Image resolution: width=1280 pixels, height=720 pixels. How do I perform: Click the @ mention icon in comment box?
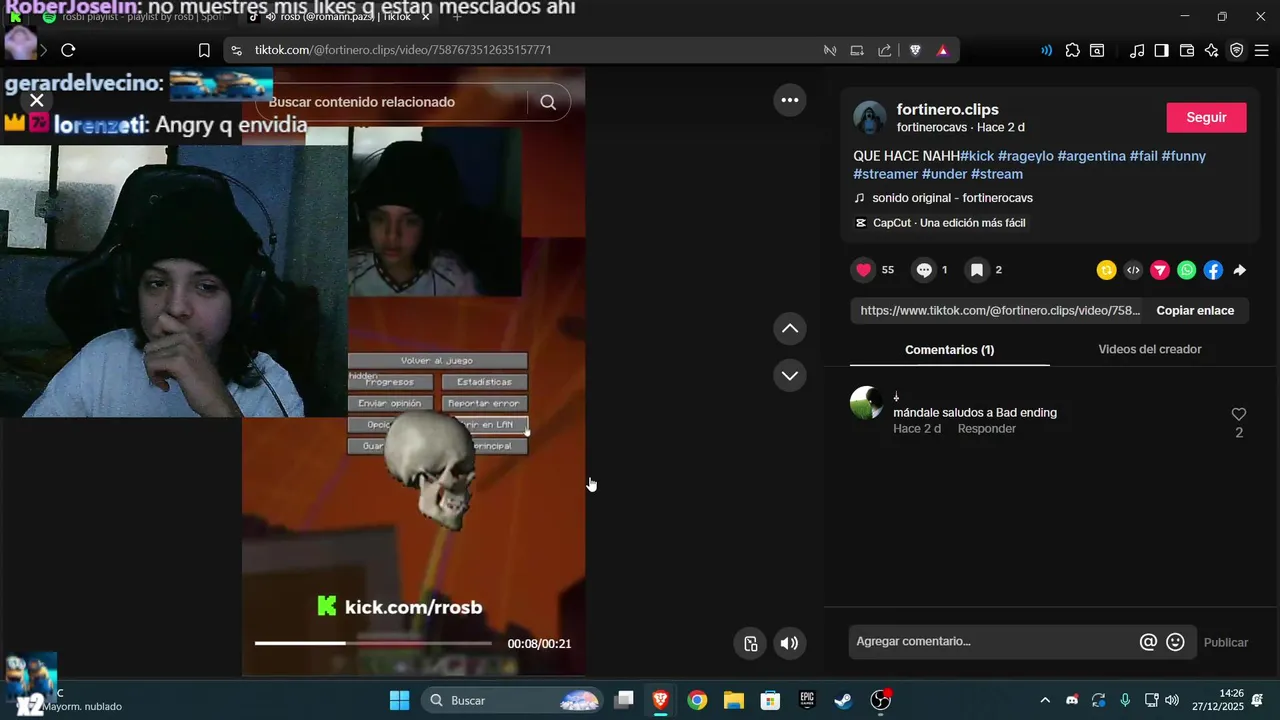pos(1148,642)
